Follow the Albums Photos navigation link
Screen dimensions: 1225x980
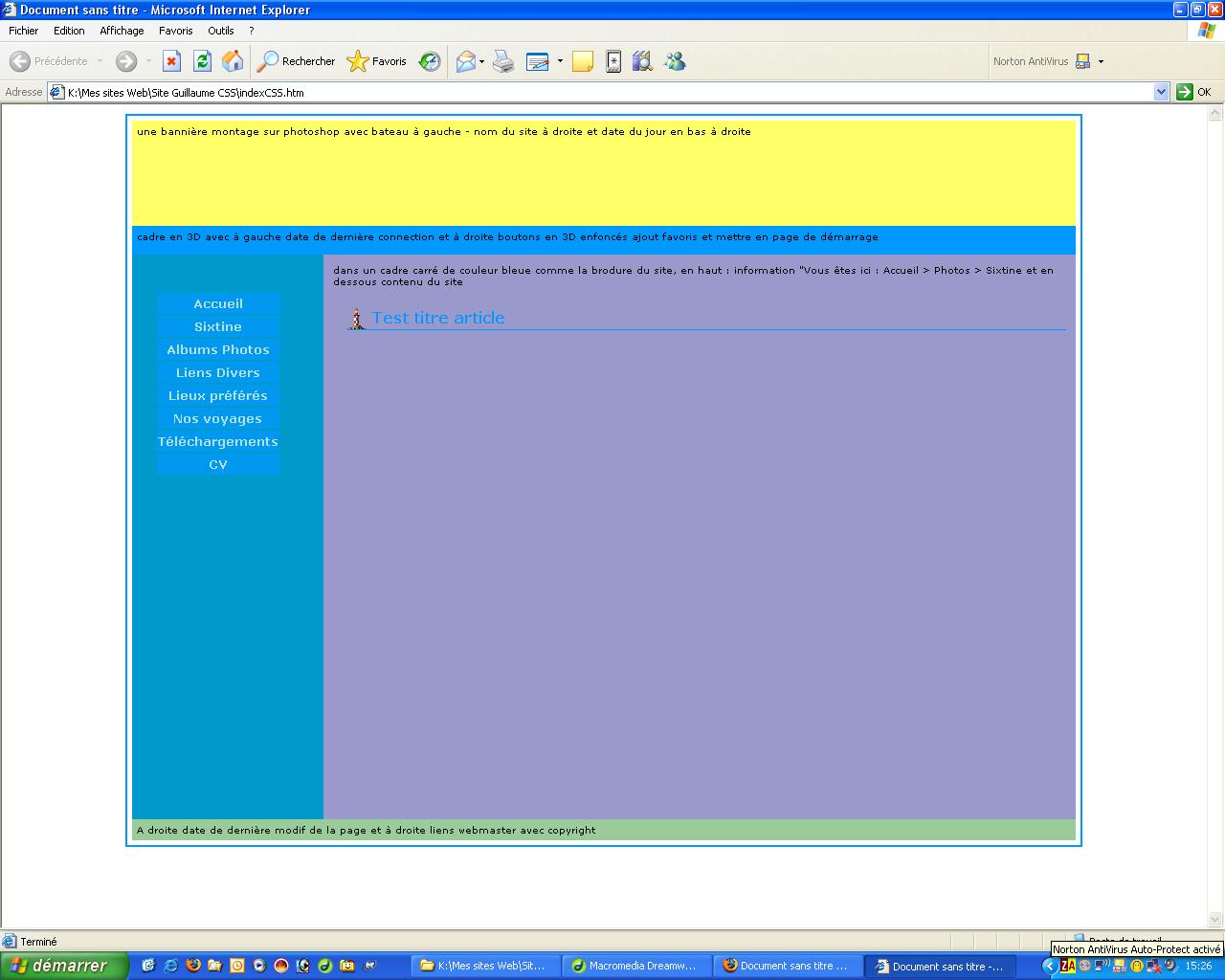click(x=218, y=350)
